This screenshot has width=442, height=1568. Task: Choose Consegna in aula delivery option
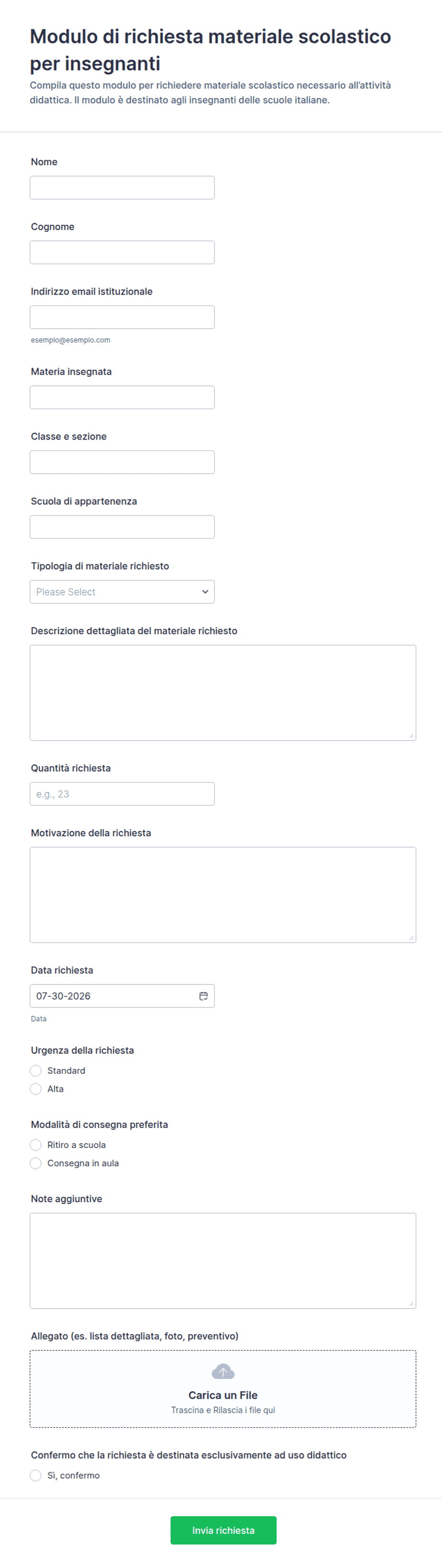pyautogui.click(x=36, y=1163)
